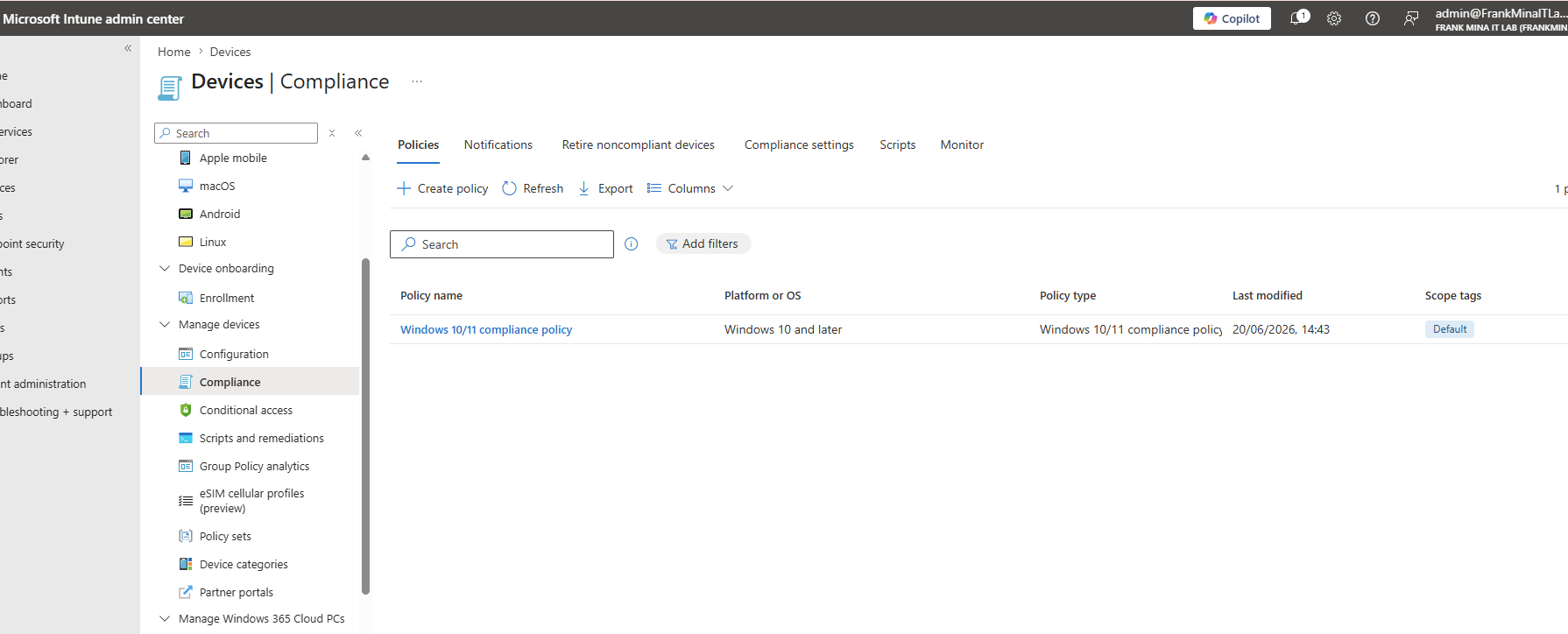Open the feedback person icon
The image size is (1568, 634).
click(x=1411, y=18)
